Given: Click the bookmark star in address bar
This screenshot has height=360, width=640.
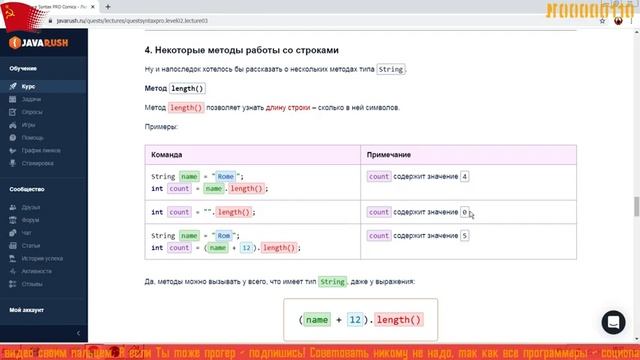Looking at the screenshot, I should pos(602,21).
